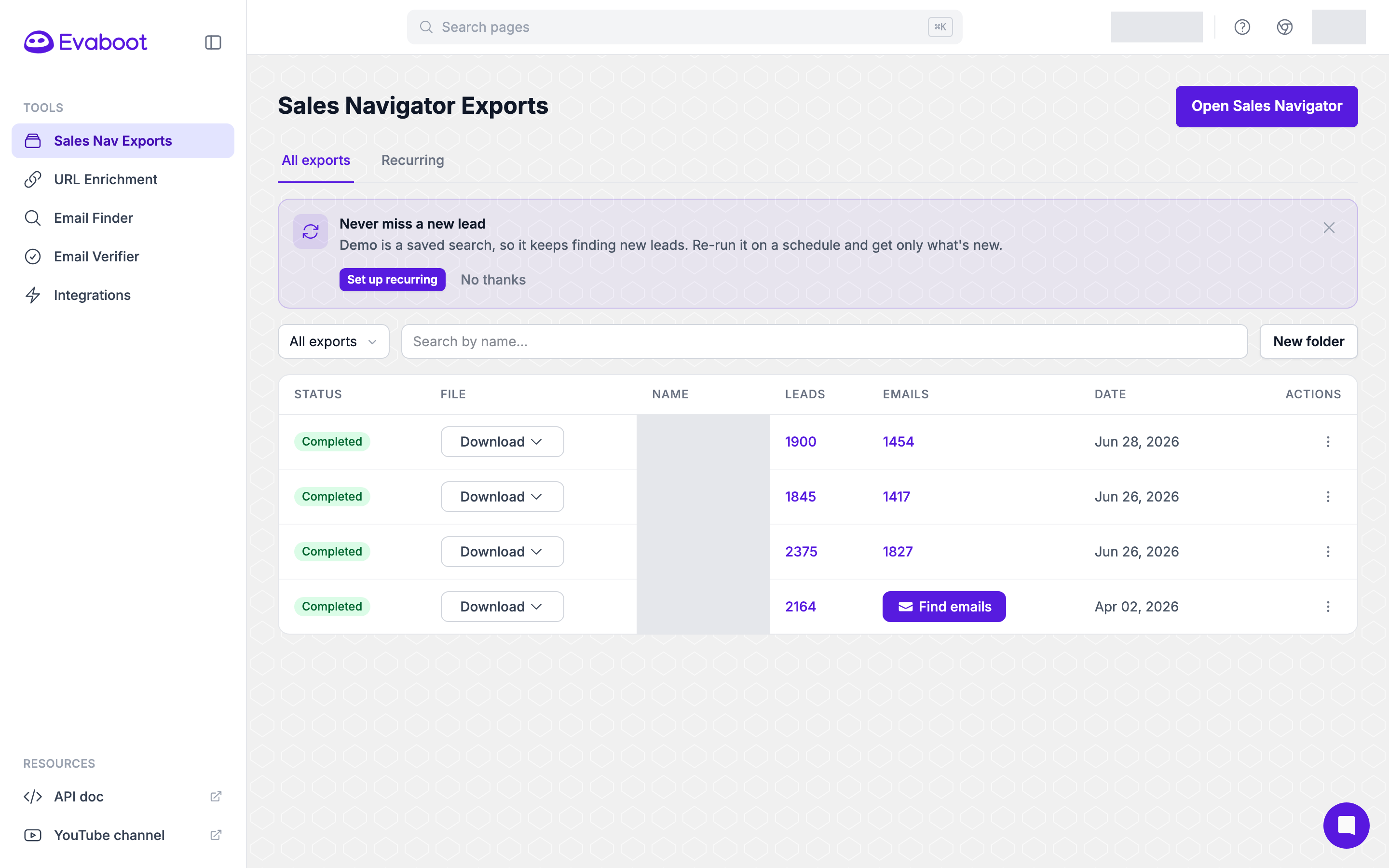Click the Chrome extension icon
Image resolution: width=1389 pixels, height=868 pixels.
coord(1284,27)
